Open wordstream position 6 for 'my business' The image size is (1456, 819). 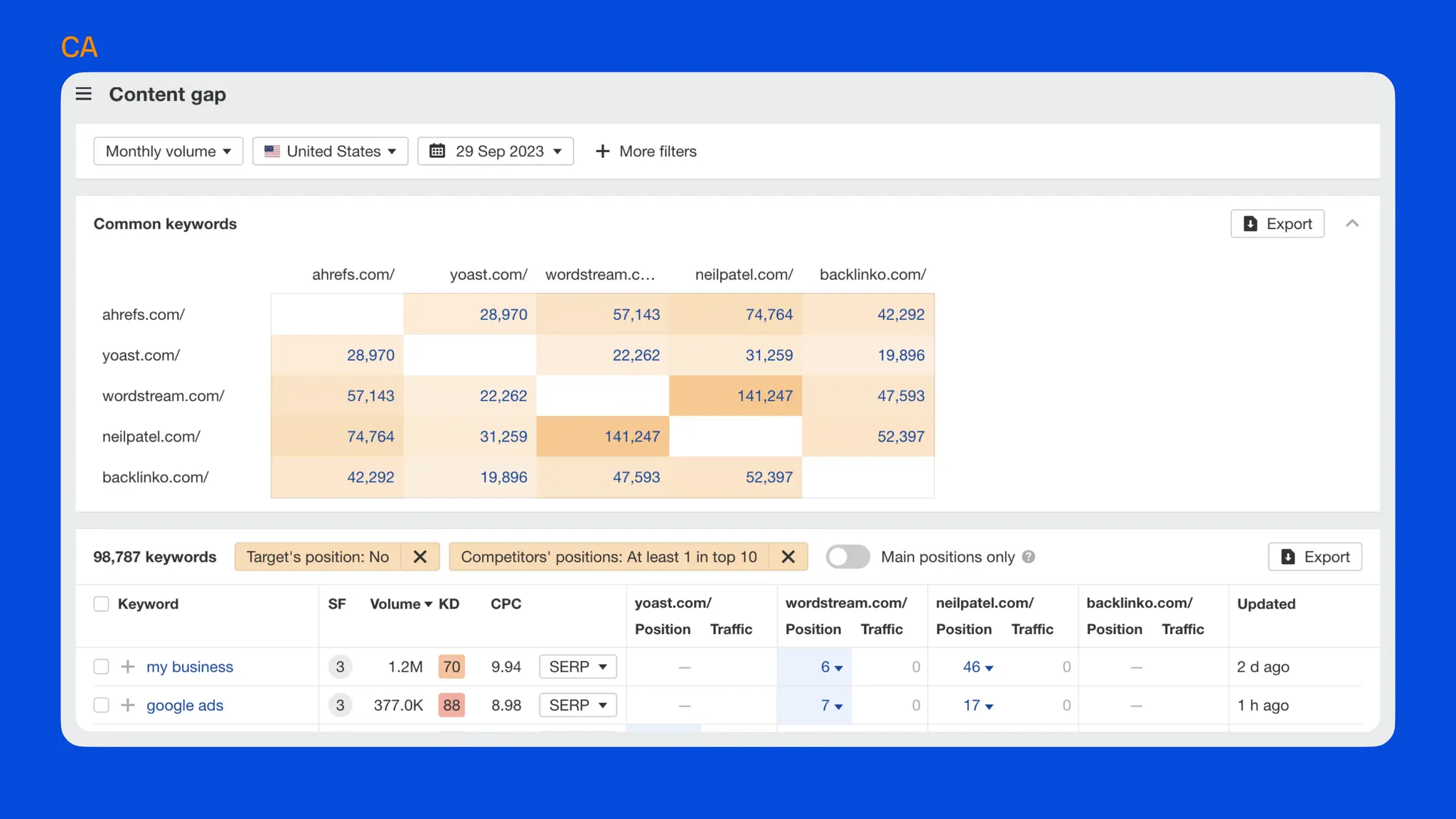point(831,667)
